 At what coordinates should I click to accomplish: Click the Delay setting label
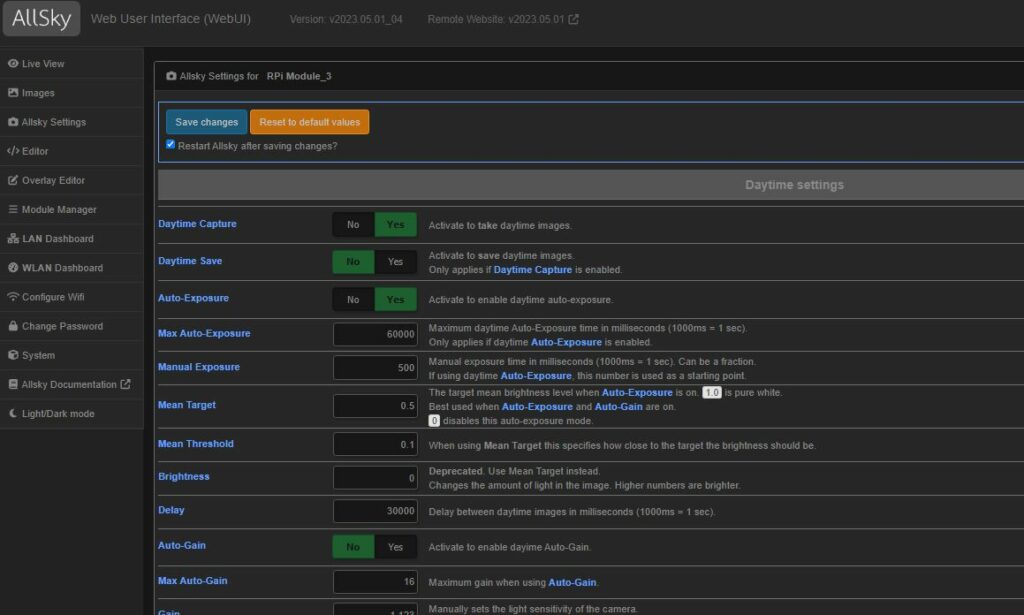171,510
